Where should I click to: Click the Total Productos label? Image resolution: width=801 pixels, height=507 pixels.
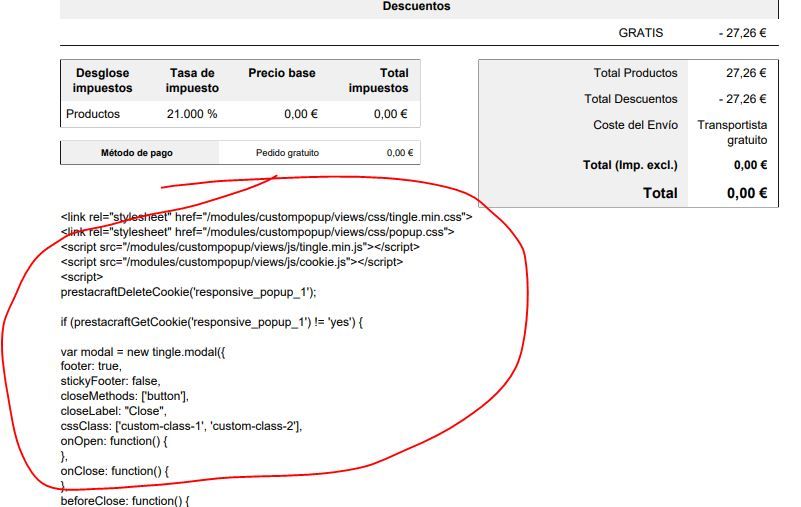635,73
